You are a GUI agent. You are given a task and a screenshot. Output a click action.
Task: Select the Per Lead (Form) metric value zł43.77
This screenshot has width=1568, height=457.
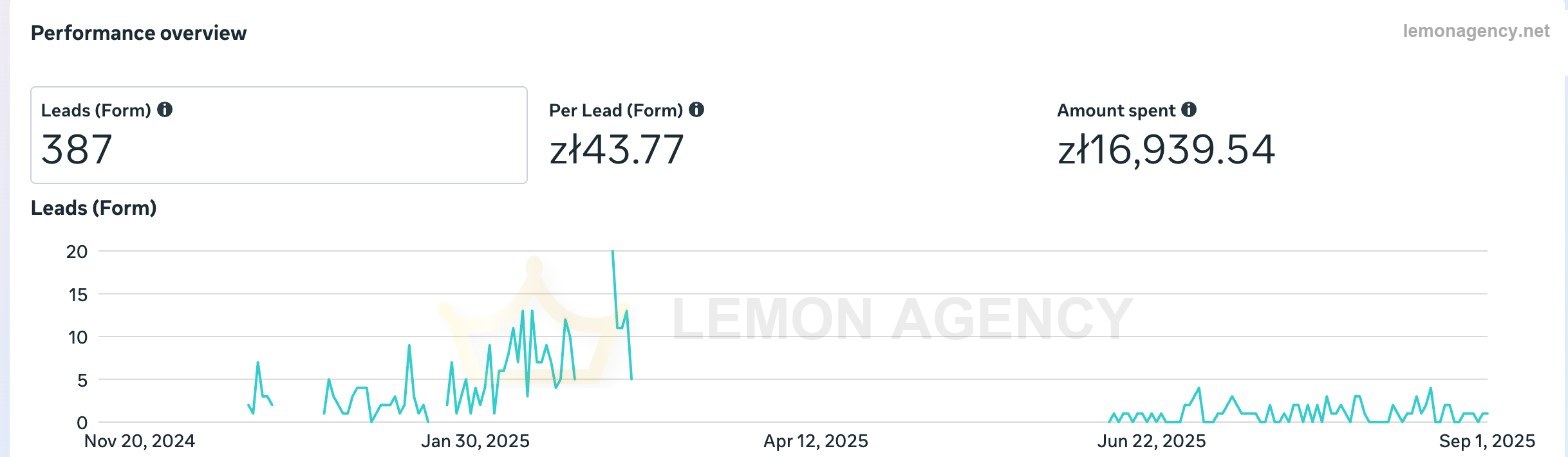click(x=617, y=151)
